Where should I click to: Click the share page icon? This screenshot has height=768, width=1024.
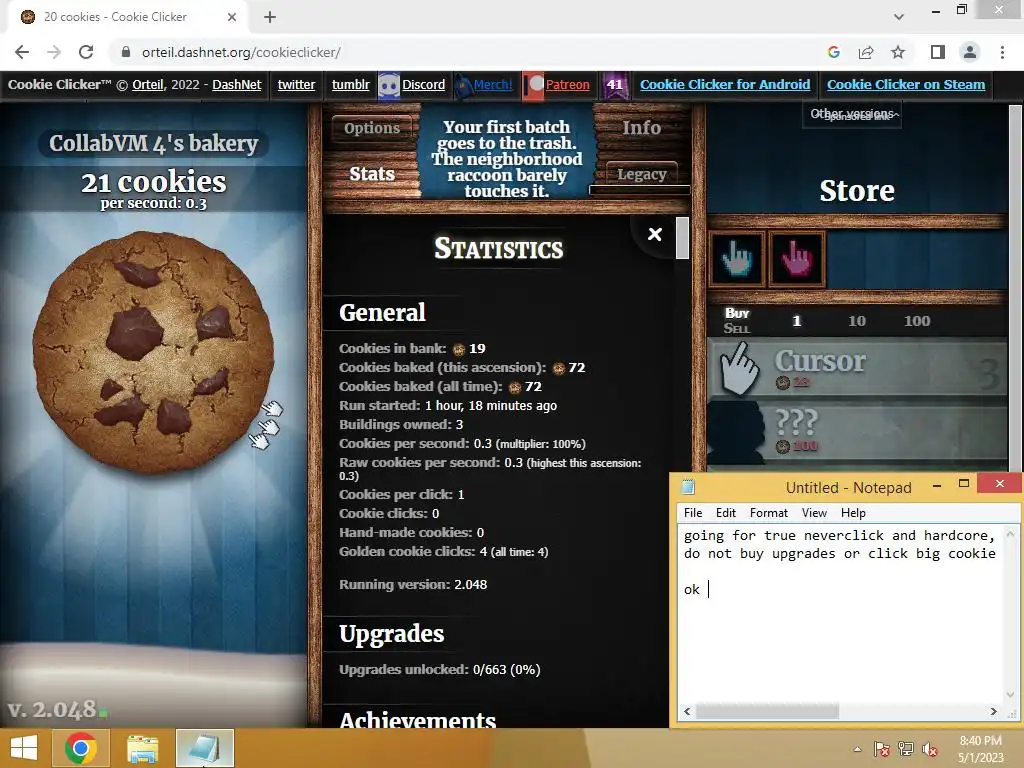click(866, 52)
